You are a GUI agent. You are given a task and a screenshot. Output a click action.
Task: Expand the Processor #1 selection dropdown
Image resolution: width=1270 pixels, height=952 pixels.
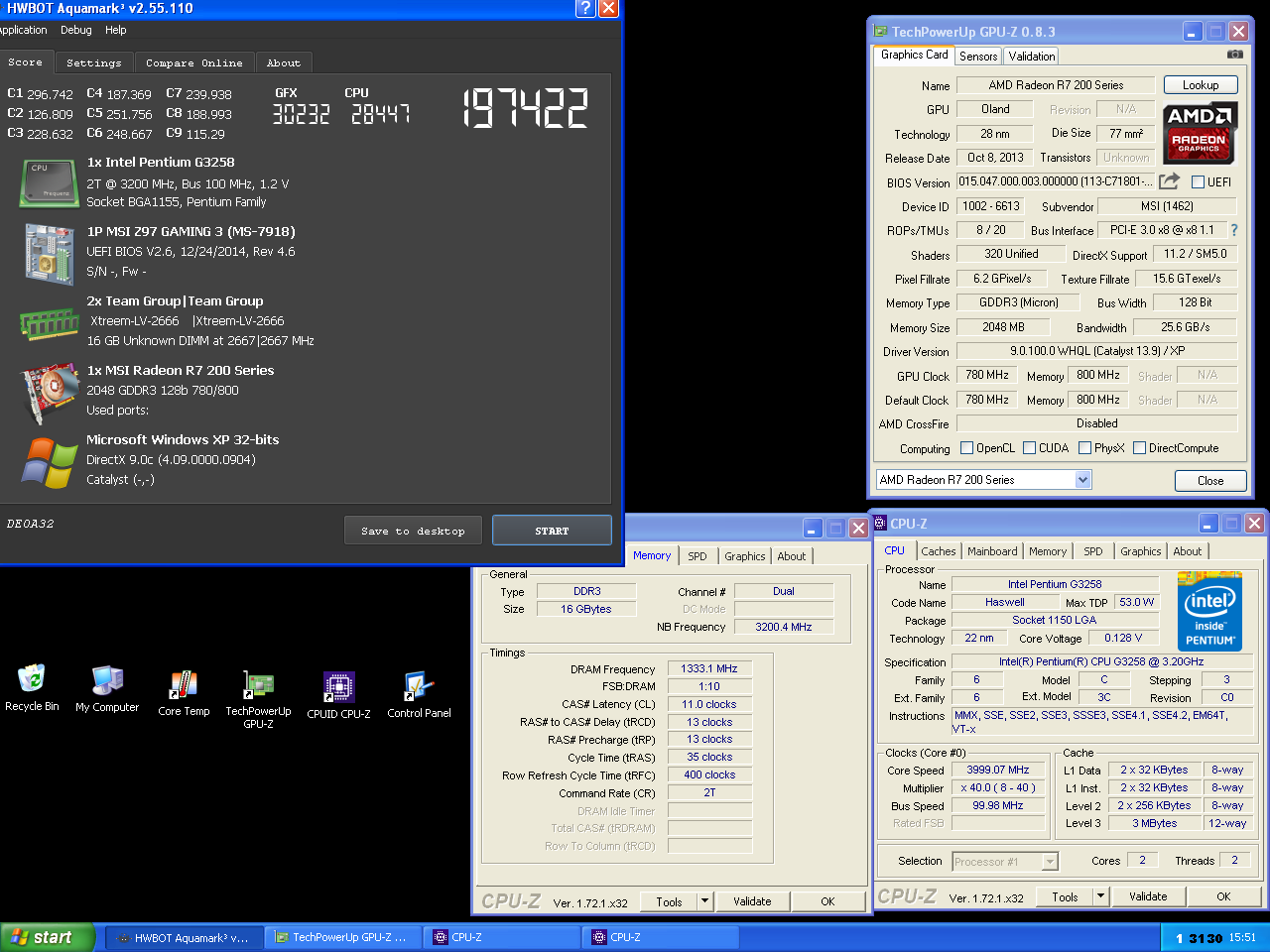pyautogui.click(x=1049, y=862)
